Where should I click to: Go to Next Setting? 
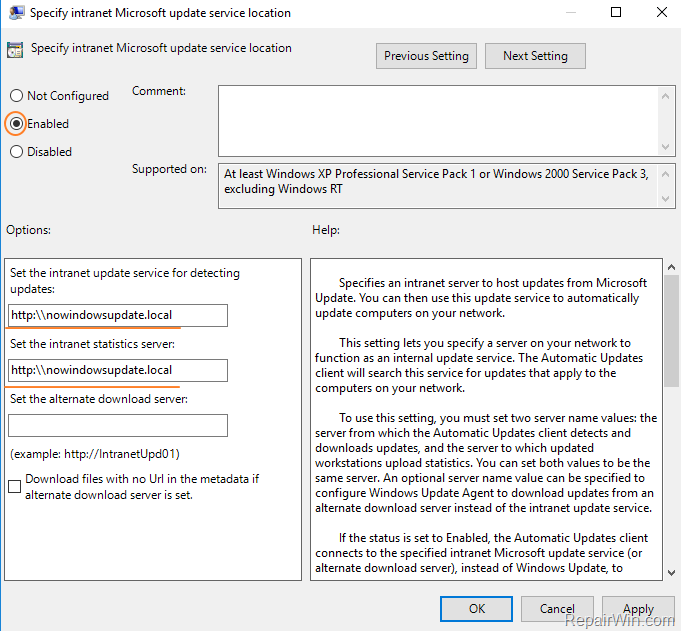point(535,56)
